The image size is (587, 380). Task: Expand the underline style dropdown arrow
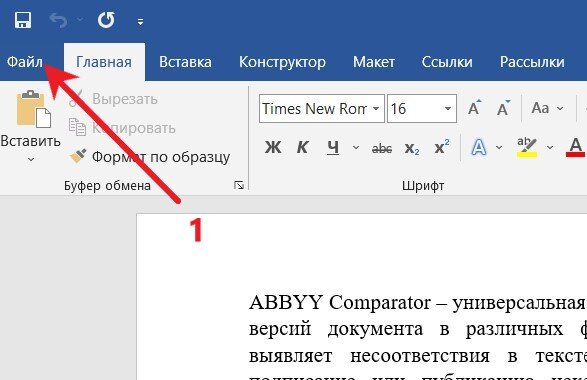(x=356, y=148)
